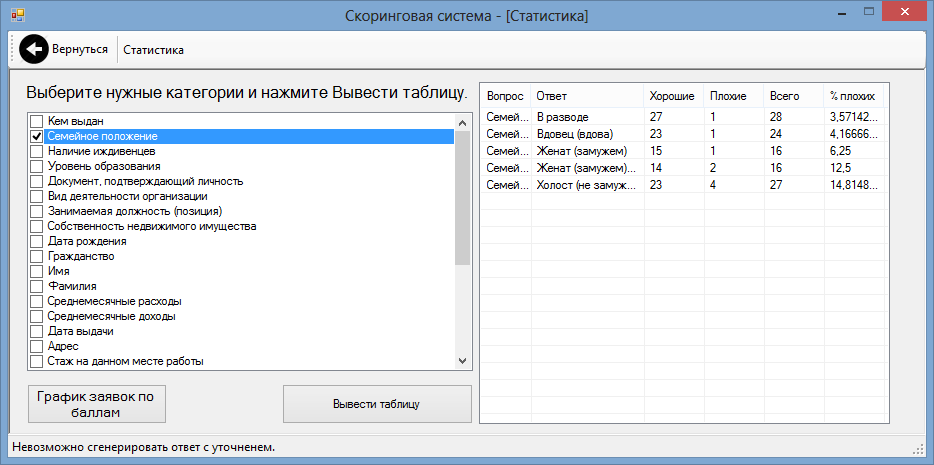Check the Уровень образования checkbox
Viewport: 934px width, 465px height.
point(37,166)
